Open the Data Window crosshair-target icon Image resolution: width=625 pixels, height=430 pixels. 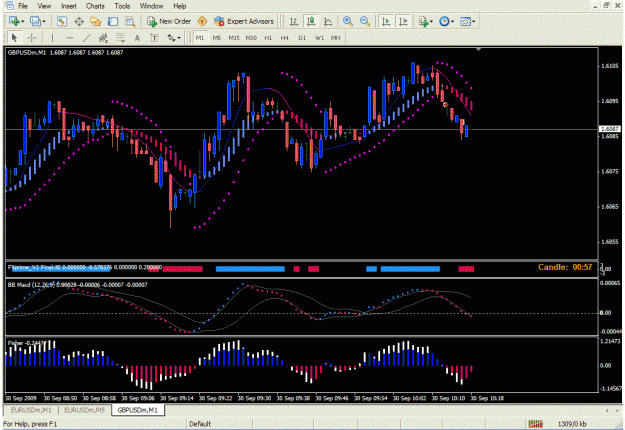click(x=79, y=22)
